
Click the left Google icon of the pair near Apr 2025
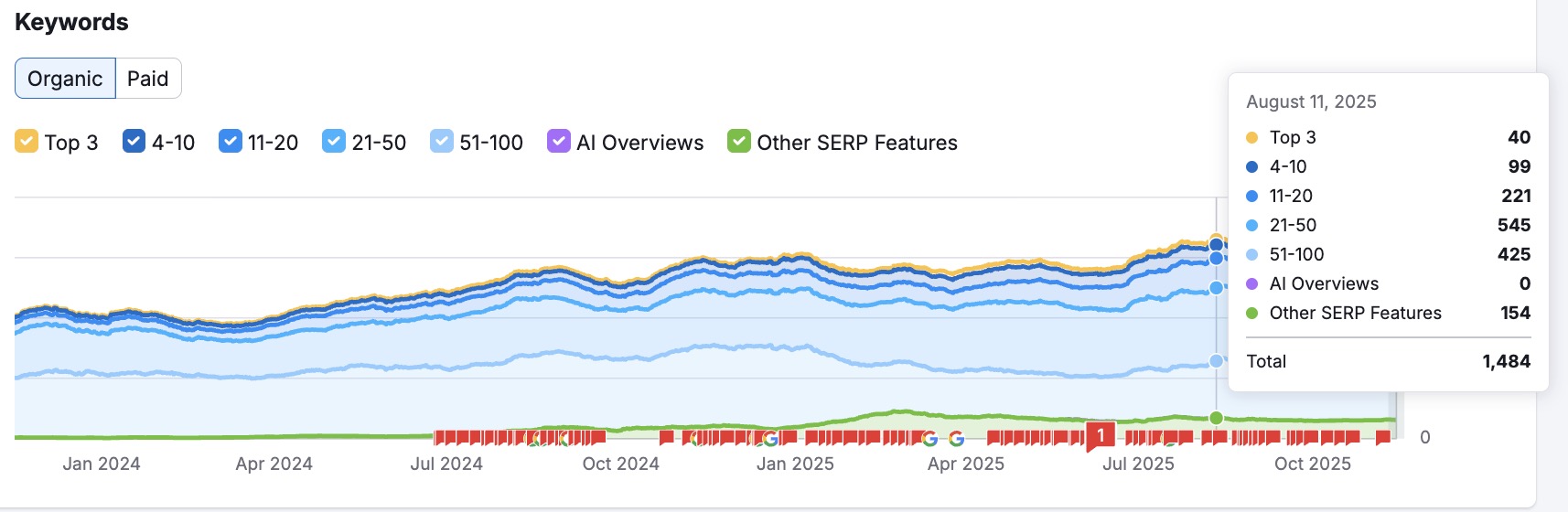tap(929, 439)
